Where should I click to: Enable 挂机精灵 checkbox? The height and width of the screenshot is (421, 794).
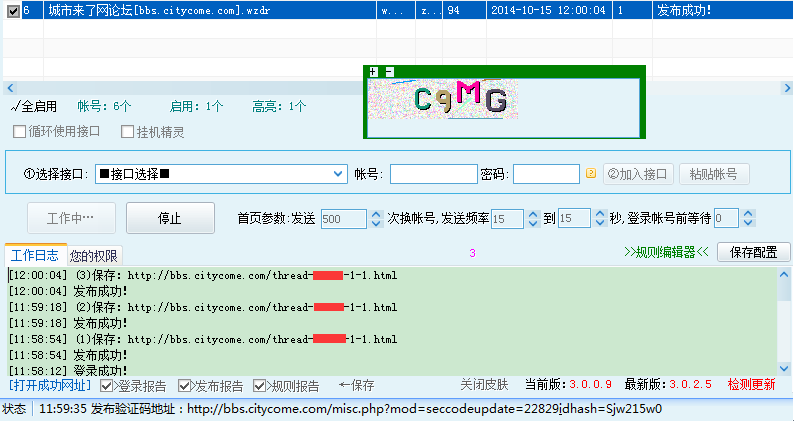coord(127,132)
